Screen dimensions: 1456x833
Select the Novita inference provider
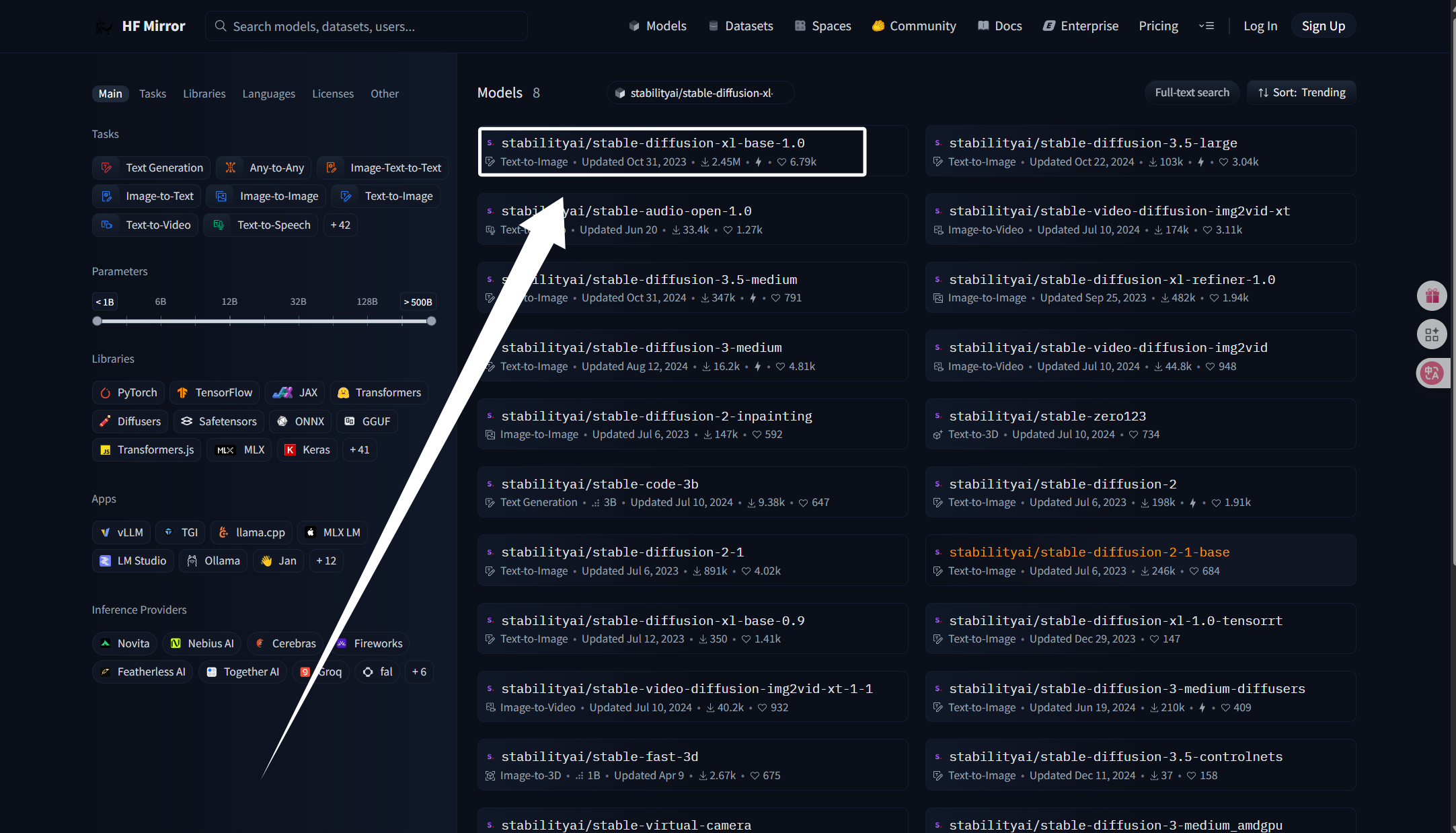coord(124,643)
